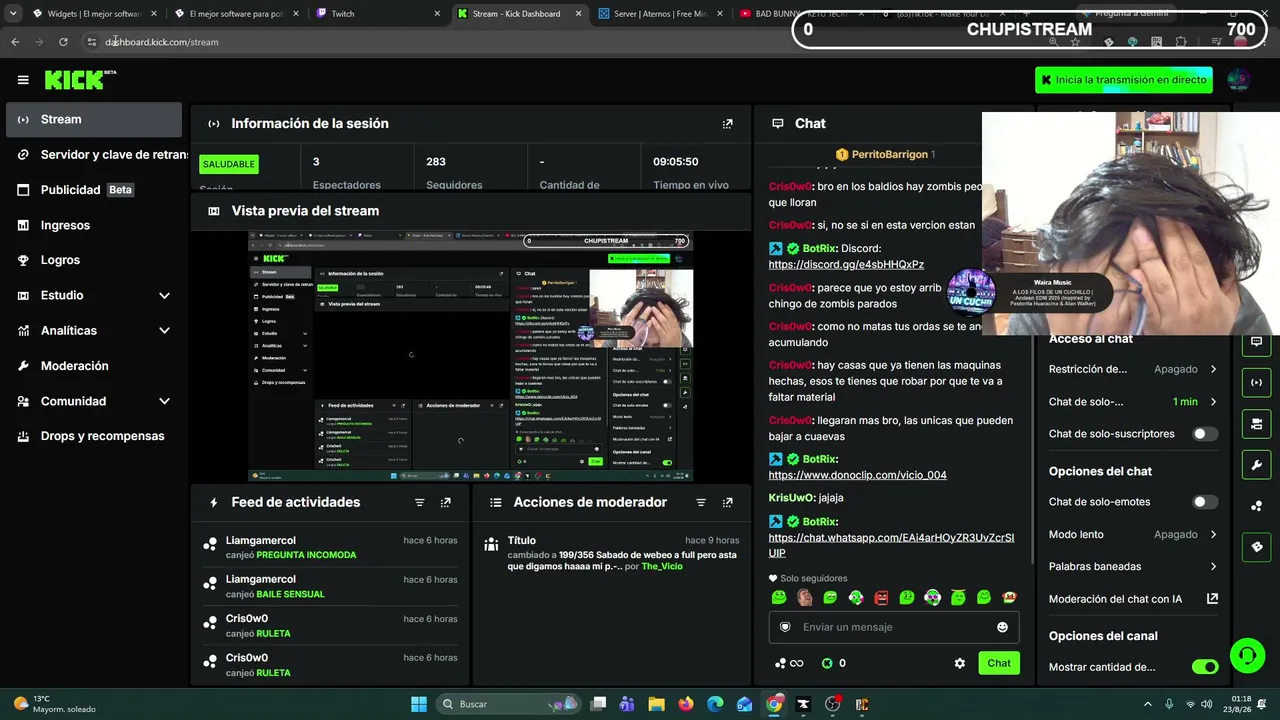Image resolution: width=1280 pixels, height=720 pixels.
Task: Click the wrench icon in right rail
Action: 1257,465
